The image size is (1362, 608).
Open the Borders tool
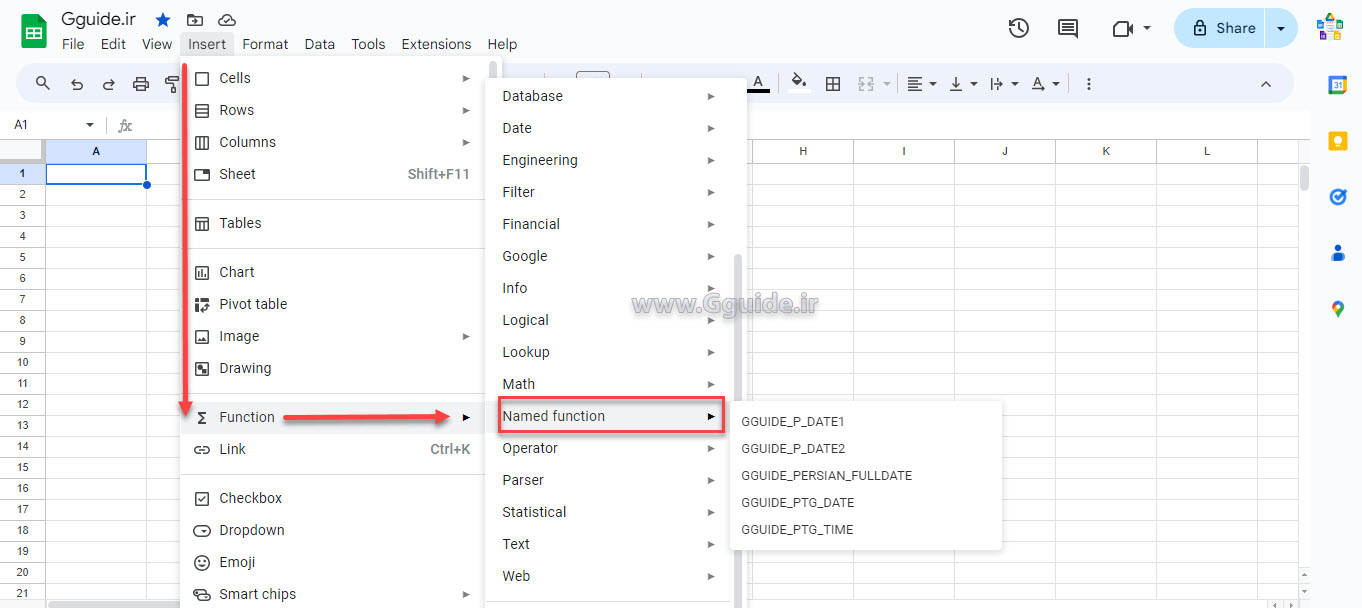(x=833, y=84)
